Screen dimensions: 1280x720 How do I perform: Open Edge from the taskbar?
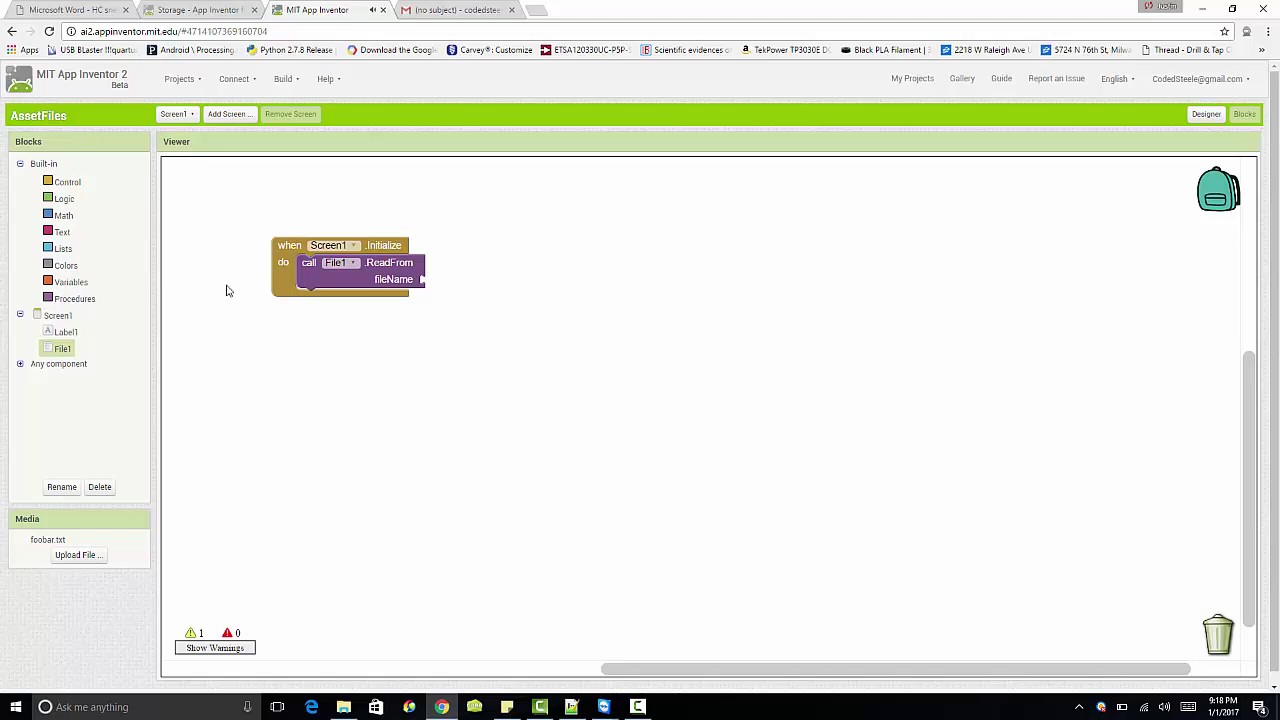[x=311, y=707]
